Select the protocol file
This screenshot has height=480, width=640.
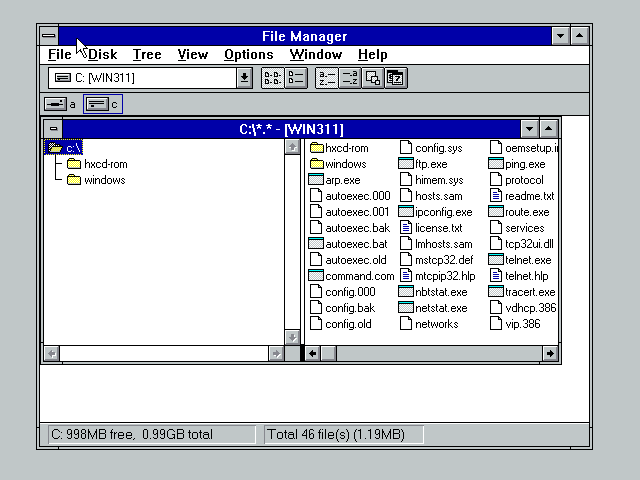point(516,180)
